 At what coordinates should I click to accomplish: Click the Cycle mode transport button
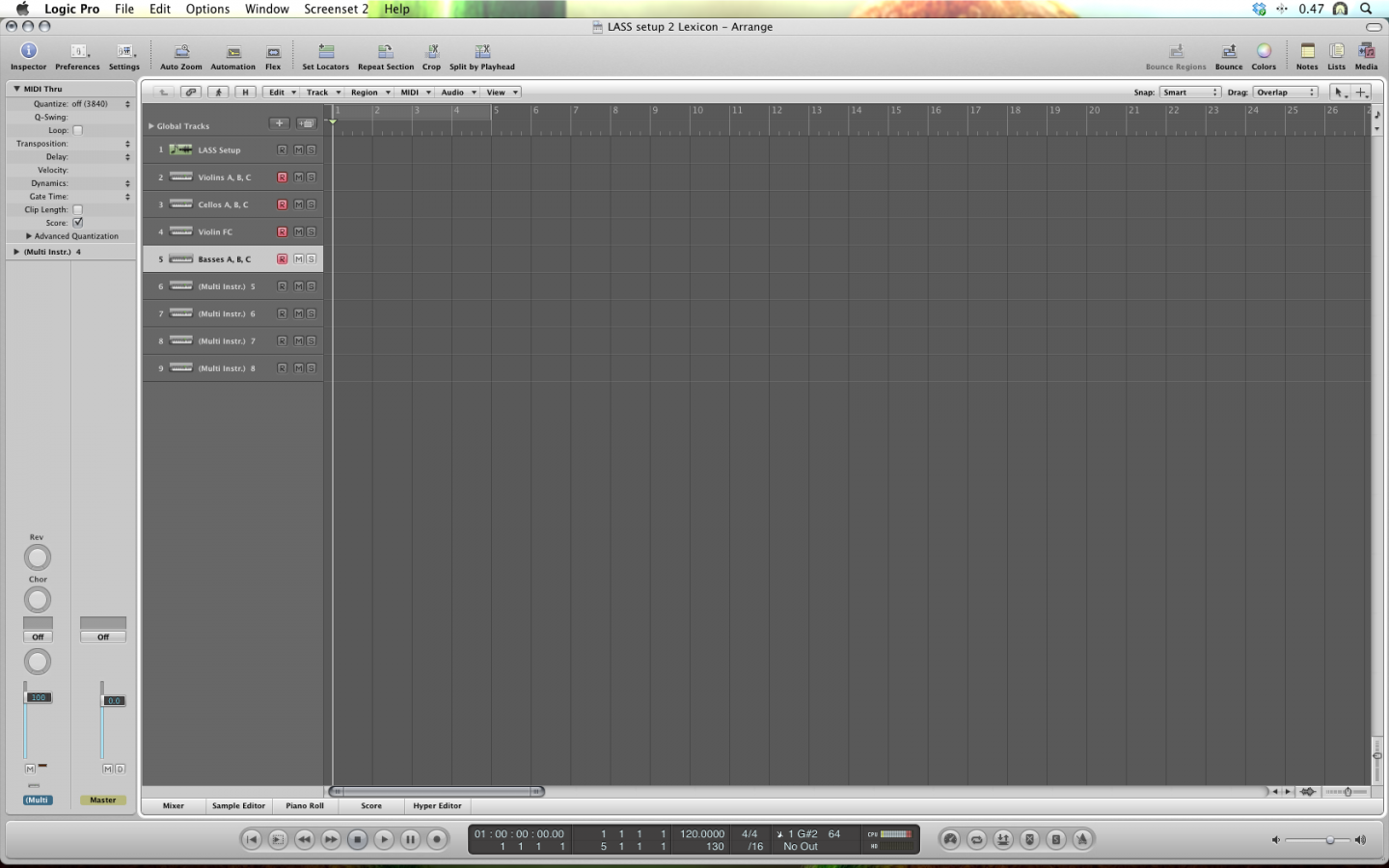976,840
